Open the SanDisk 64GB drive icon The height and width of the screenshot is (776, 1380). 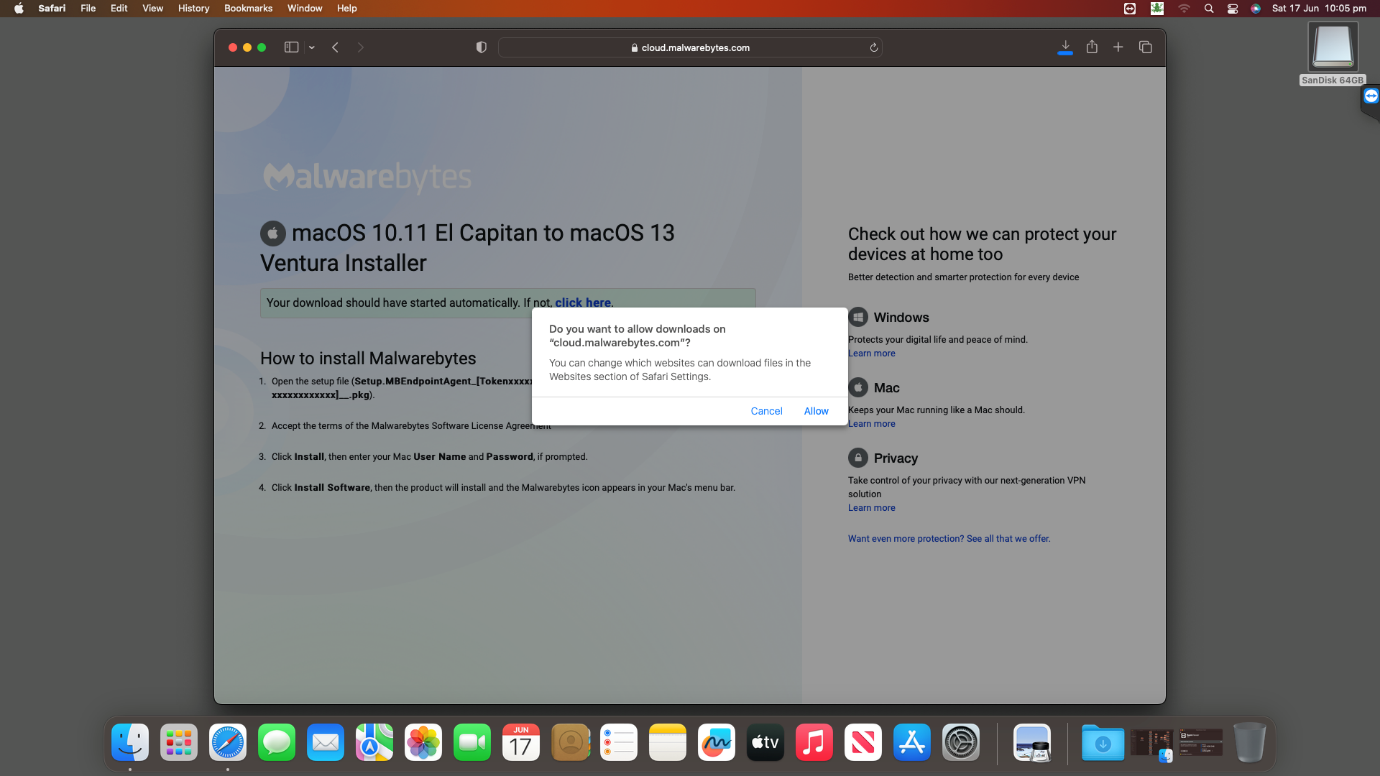pyautogui.click(x=1333, y=48)
